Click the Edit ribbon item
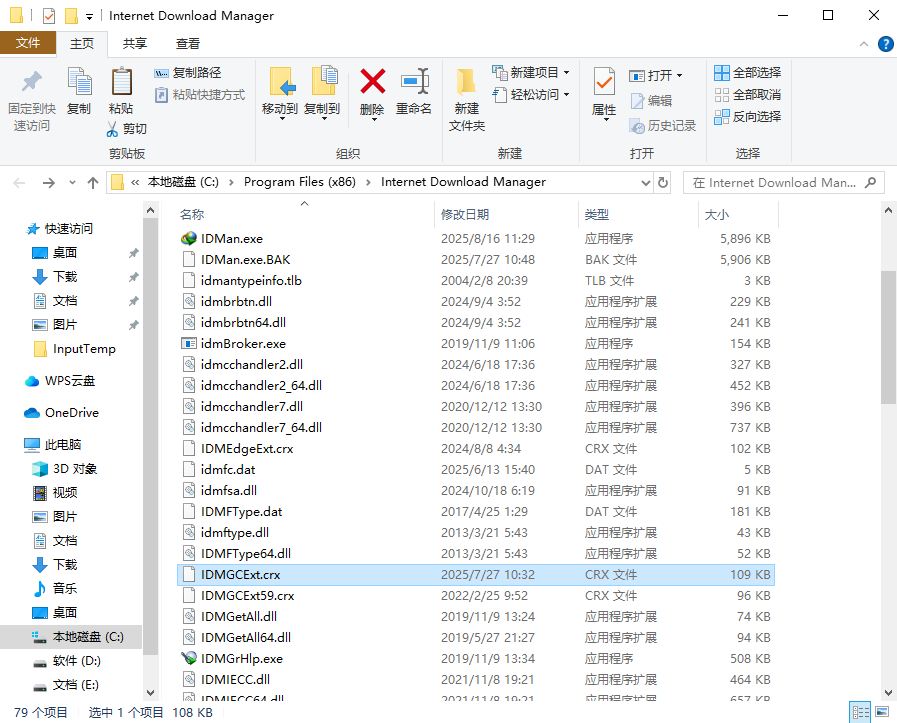 coord(651,101)
